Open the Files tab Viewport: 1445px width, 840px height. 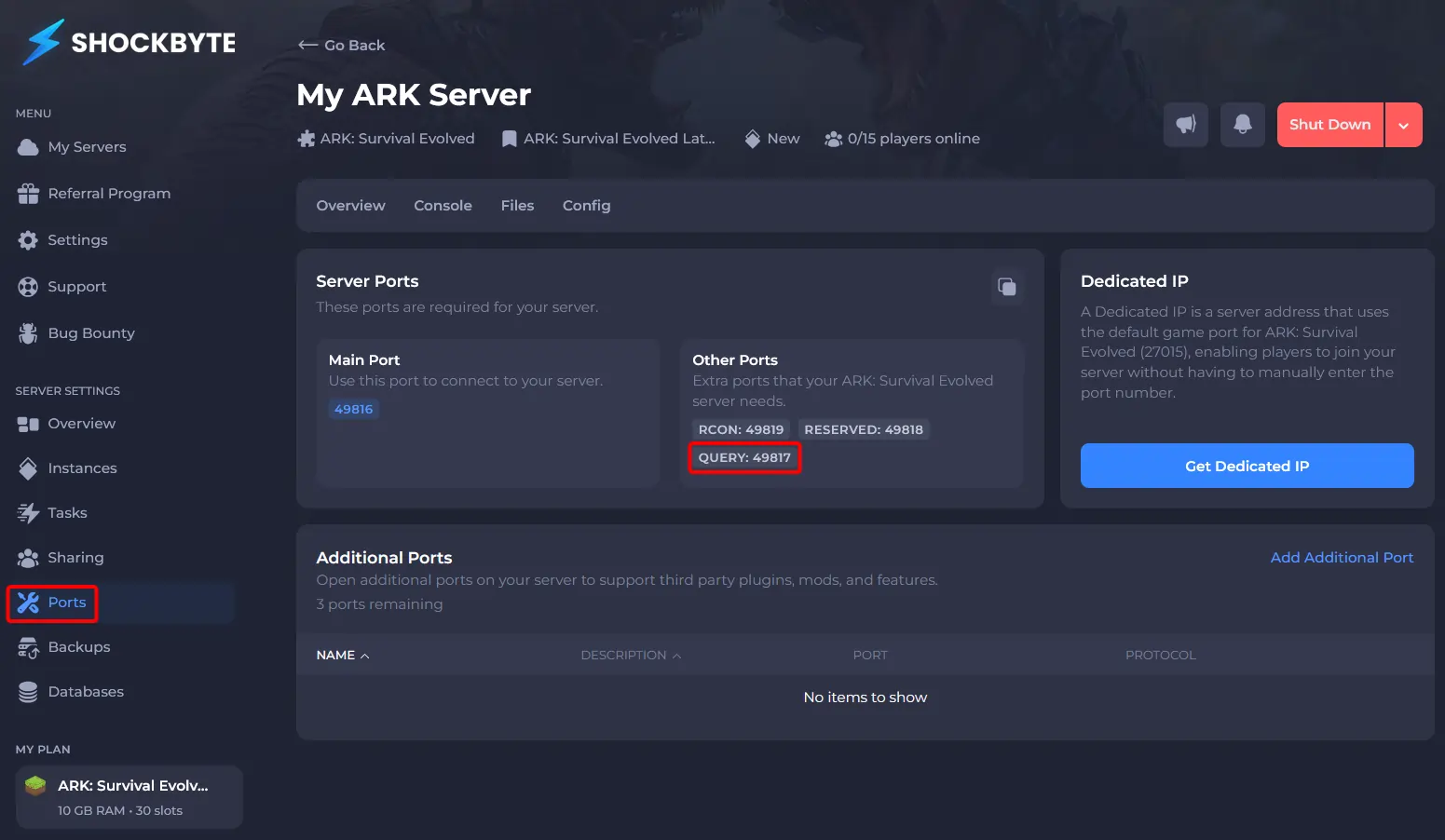(517, 206)
